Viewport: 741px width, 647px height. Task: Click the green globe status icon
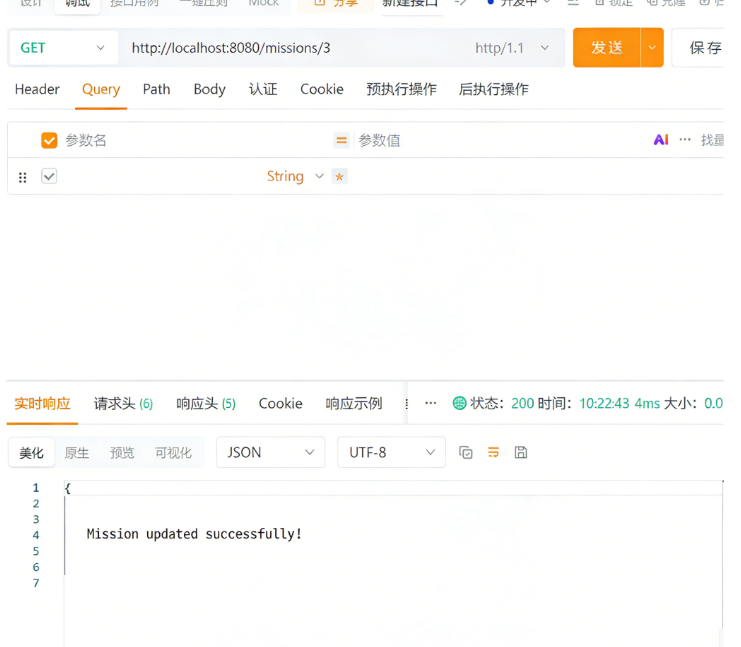(459, 403)
